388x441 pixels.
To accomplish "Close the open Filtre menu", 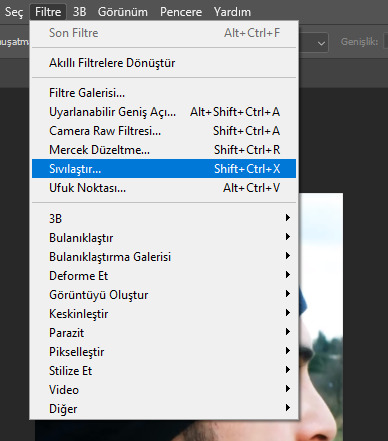I will (48, 12).
